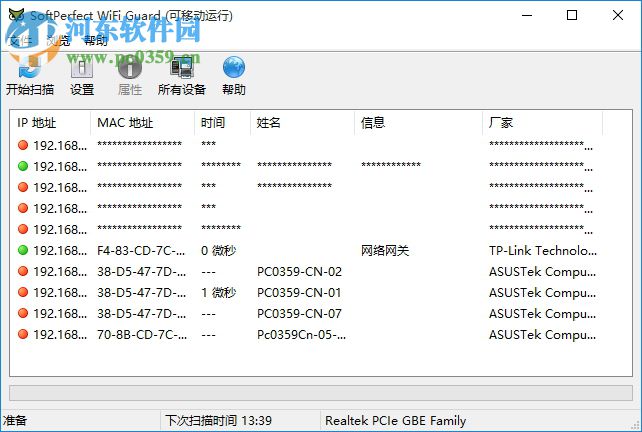Screen dimensions: 642x432
Task: Select device name Pc0359Cn-05-...
Action: [301, 335]
